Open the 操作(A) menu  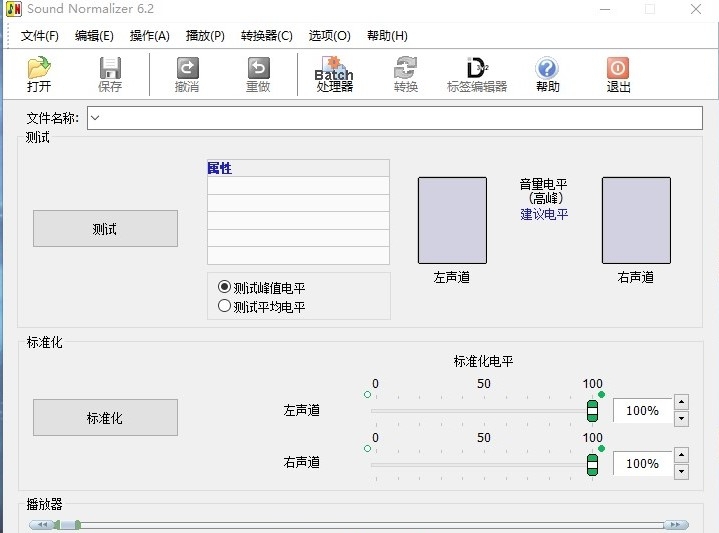(149, 36)
